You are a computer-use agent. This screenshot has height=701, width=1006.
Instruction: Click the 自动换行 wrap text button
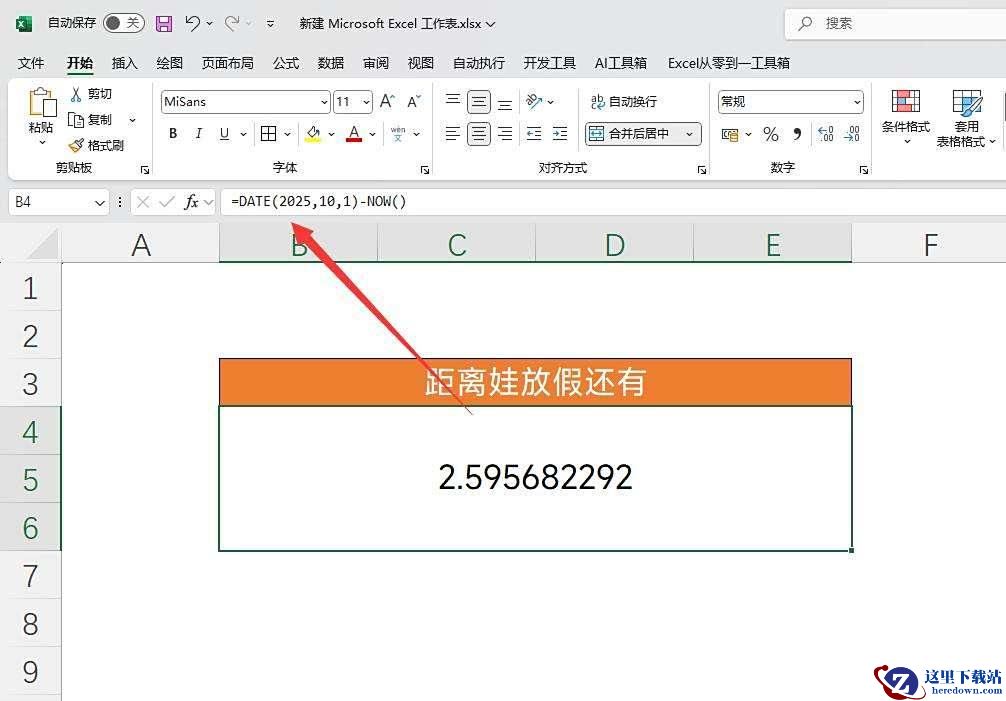tap(624, 102)
